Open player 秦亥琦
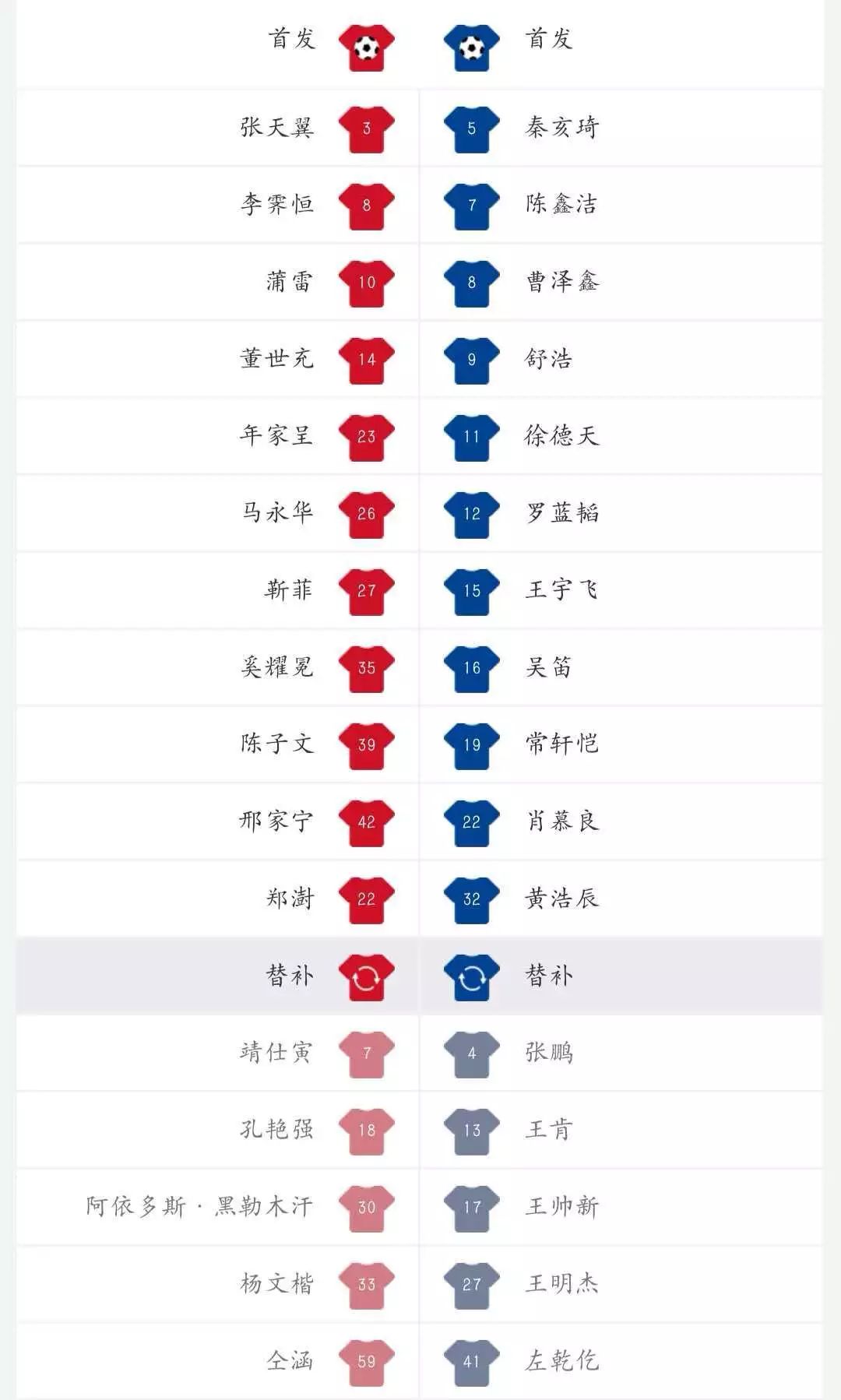This screenshot has width=841, height=1400. pos(562,127)
